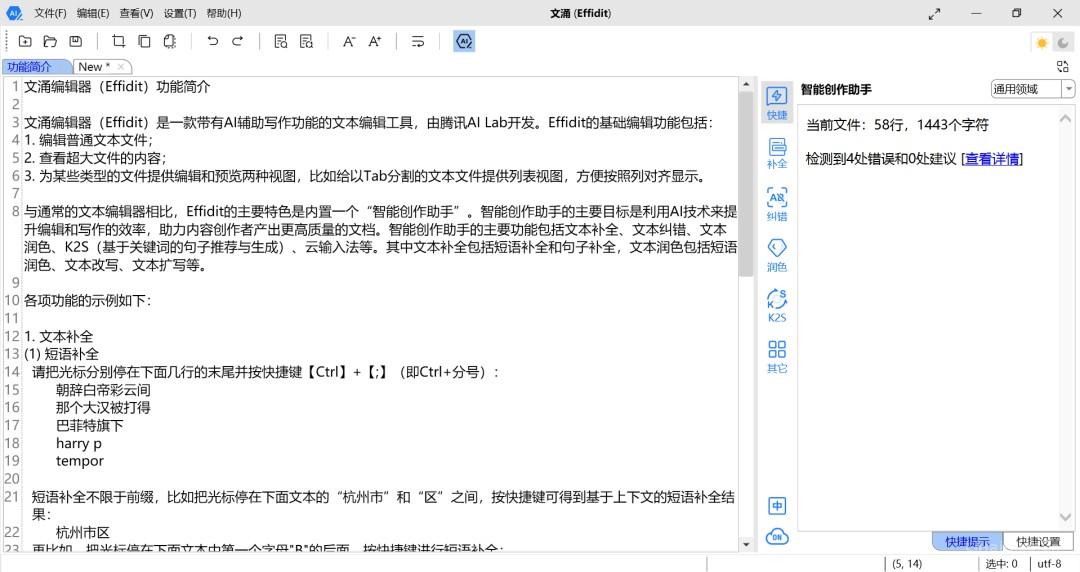
Task: Click the undo arrow icon
Action: 212,41
